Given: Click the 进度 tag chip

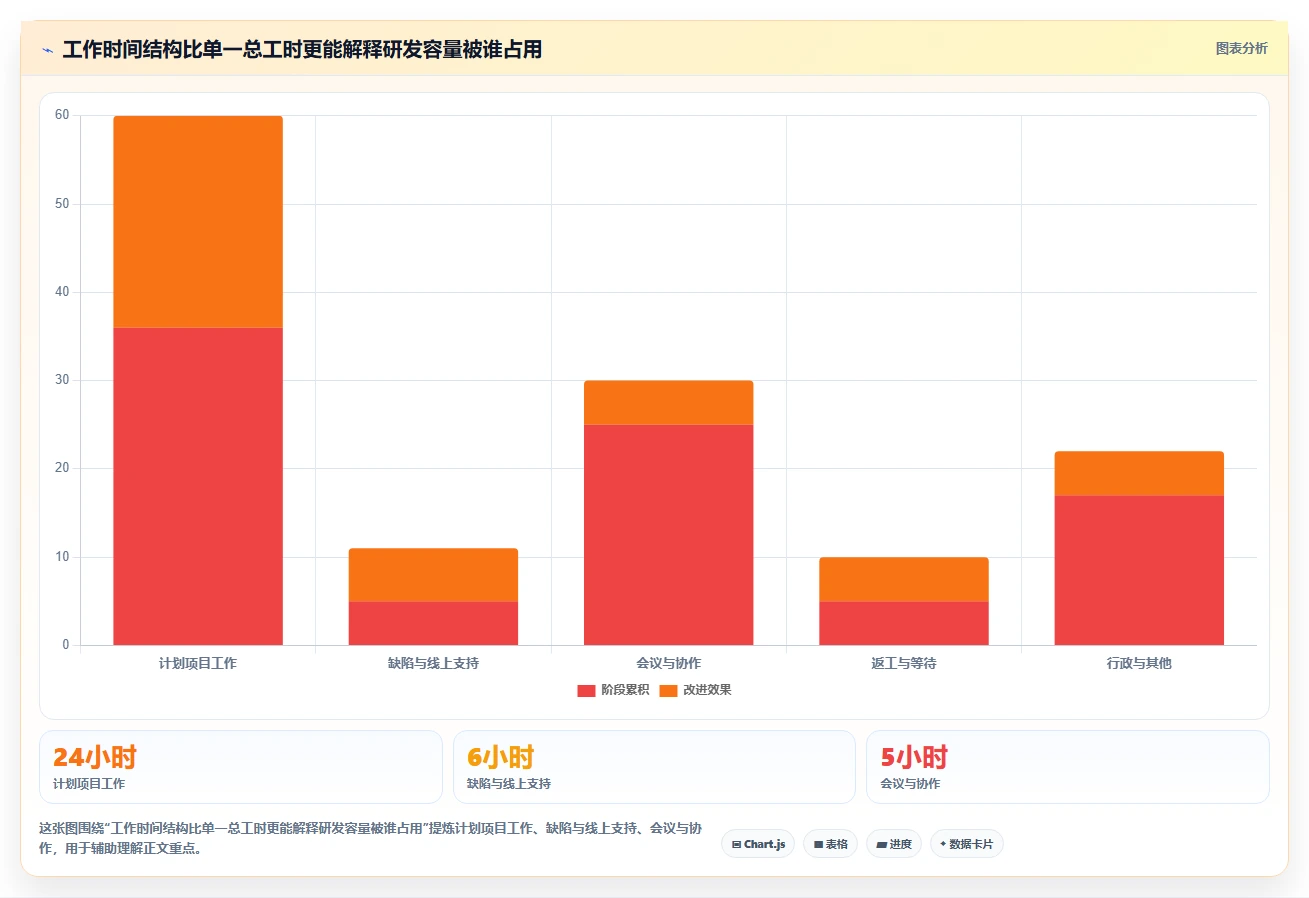Looking at the screenshot, I should 894,844.
